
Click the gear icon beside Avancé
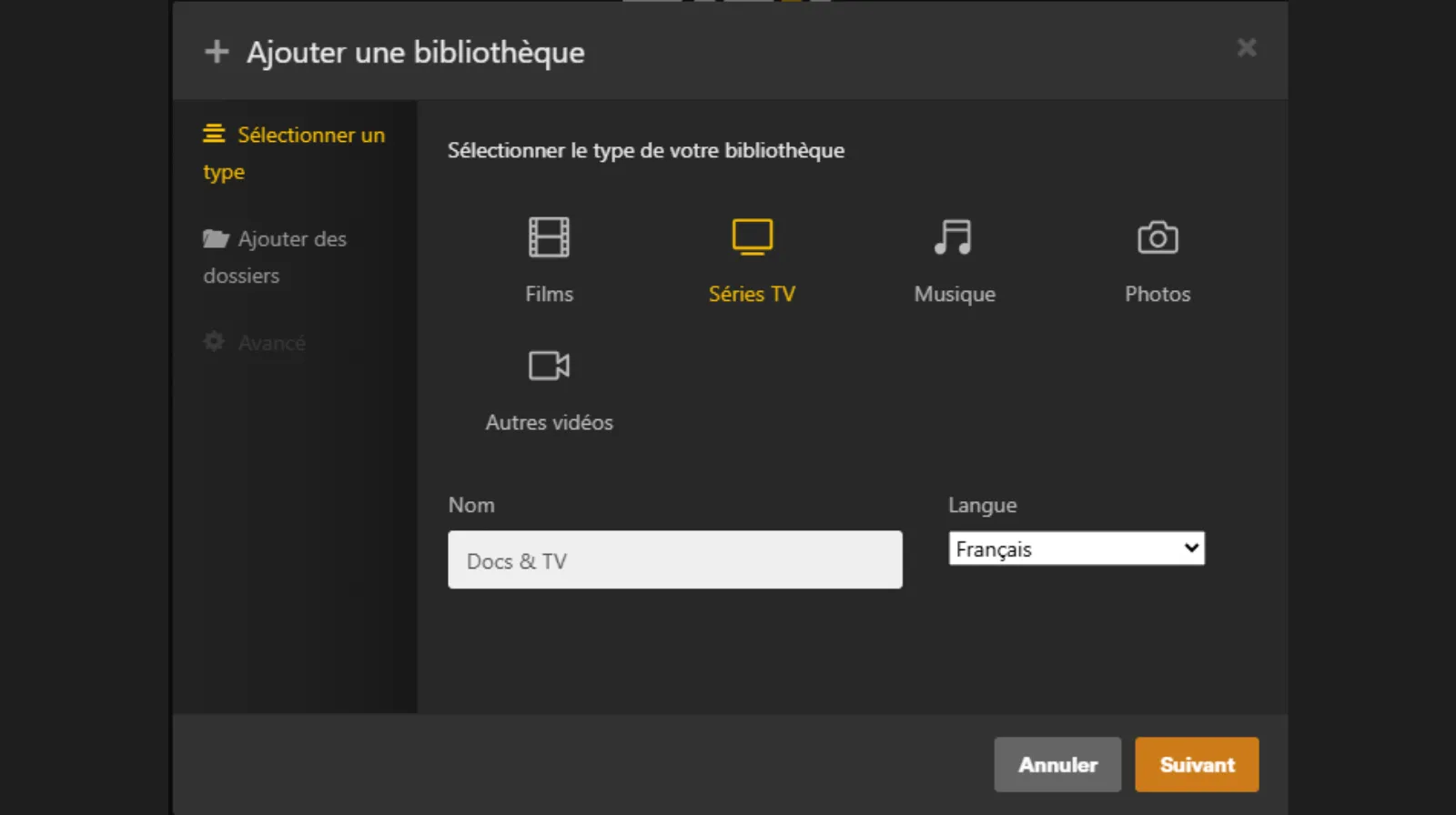tap(214, 342)
